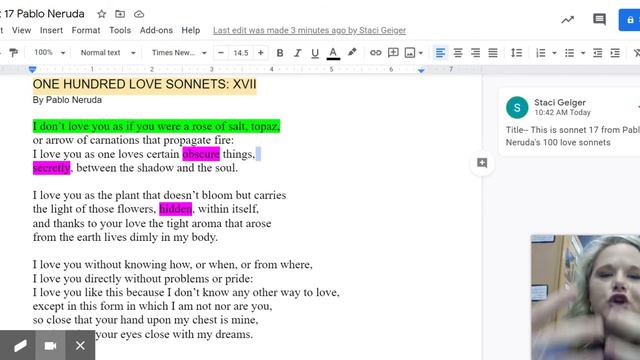The height and width of the screenshot is (360, 640).
Task: Toggle underline formatting
Action: (x=315, y=53)
